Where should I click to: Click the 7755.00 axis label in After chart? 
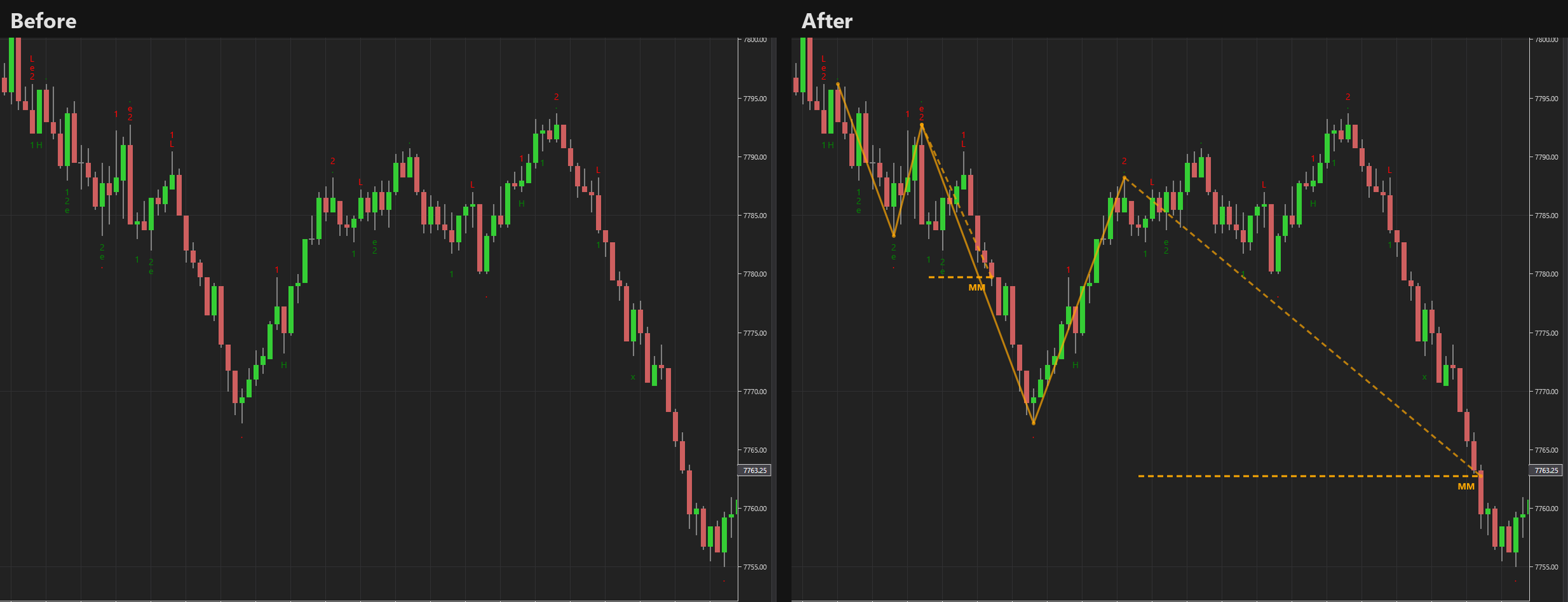click(1546, 567)
